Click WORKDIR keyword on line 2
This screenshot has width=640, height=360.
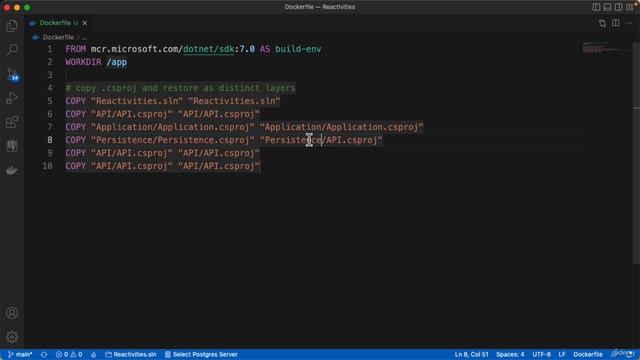[83, 62]
